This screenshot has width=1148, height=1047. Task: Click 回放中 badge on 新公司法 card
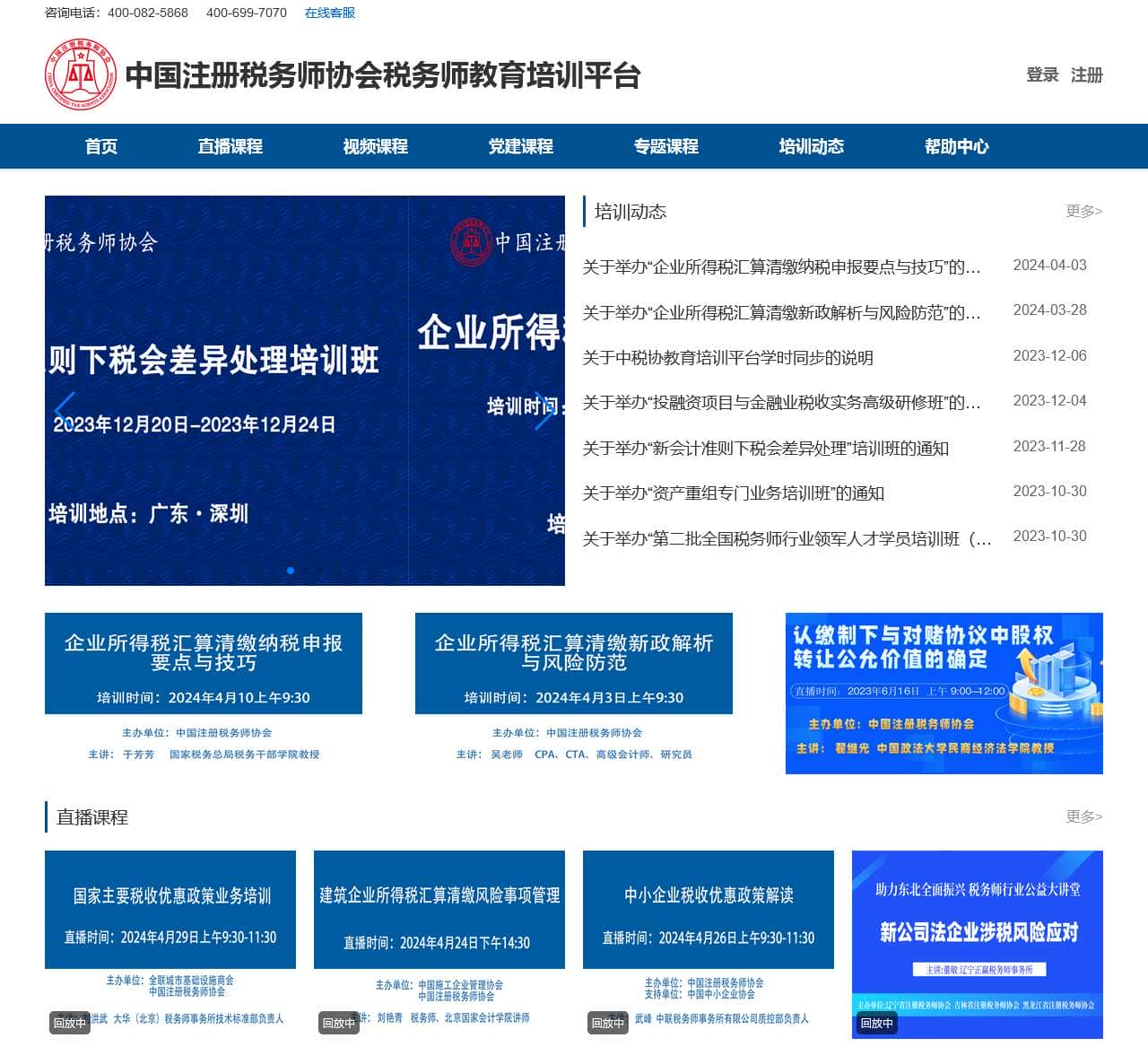click(x=877, y=1023)
